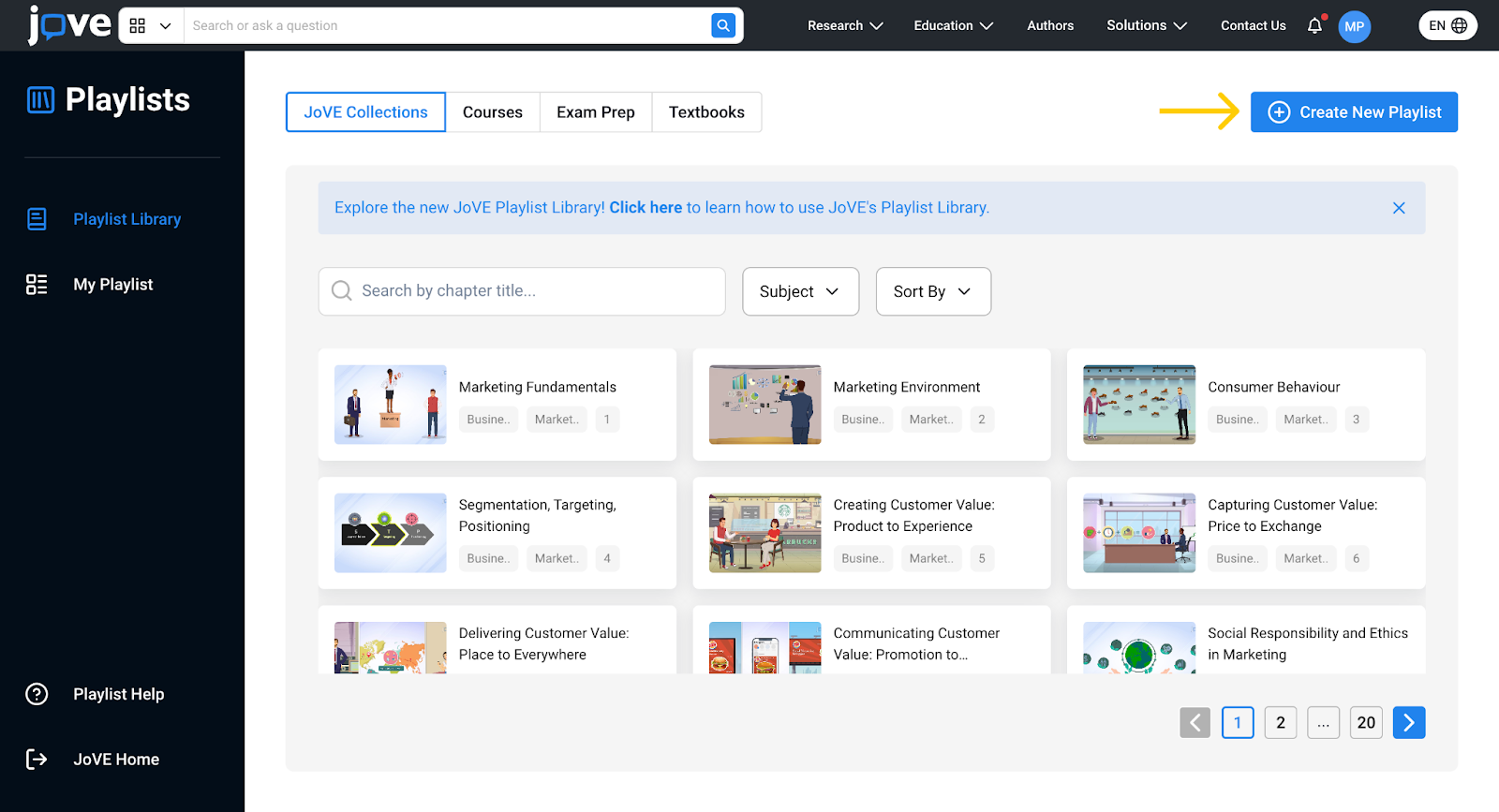Go to next page with right arrow

click(1409, 722)
